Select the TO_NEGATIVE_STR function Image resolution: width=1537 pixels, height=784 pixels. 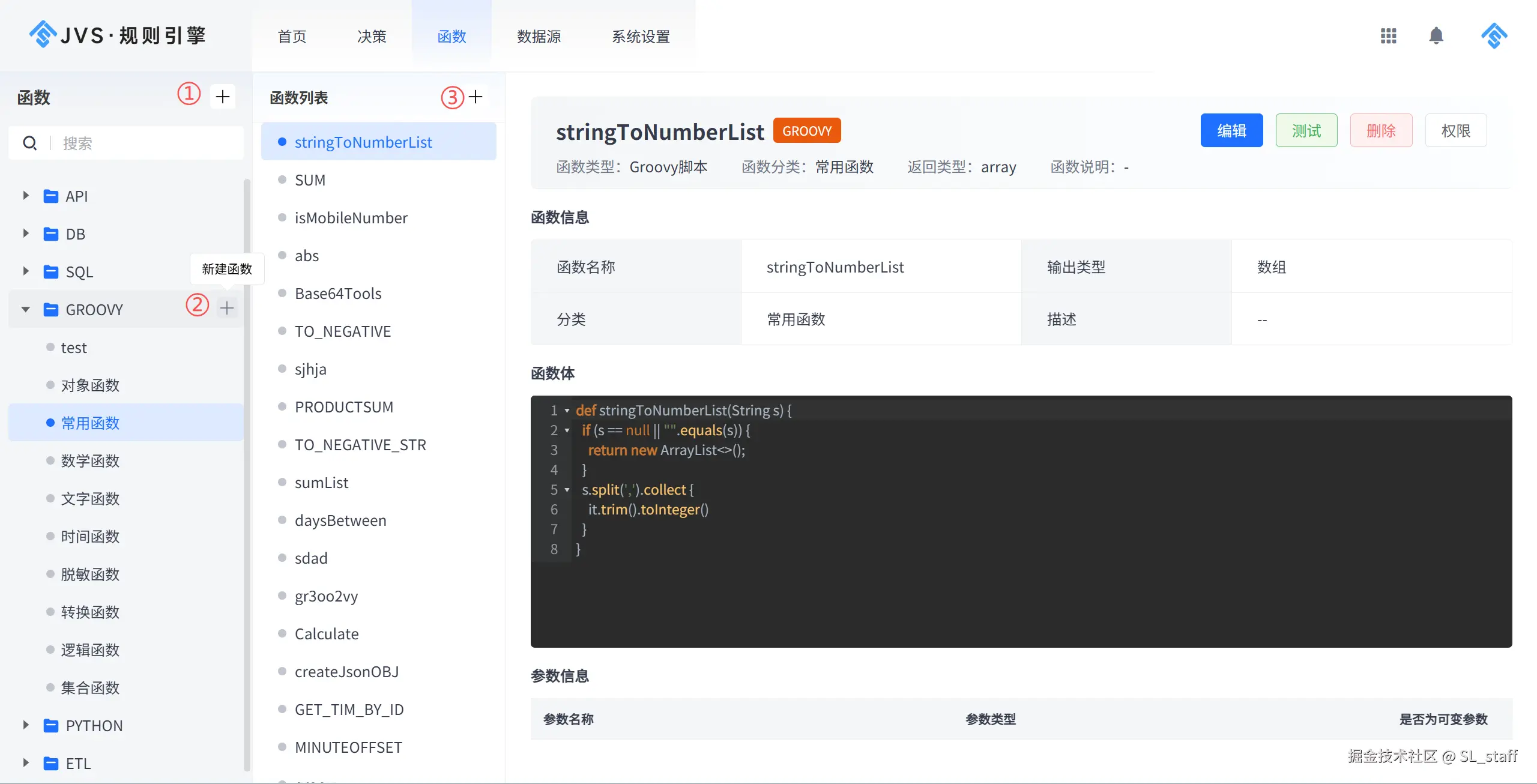[x=379, y=445]
